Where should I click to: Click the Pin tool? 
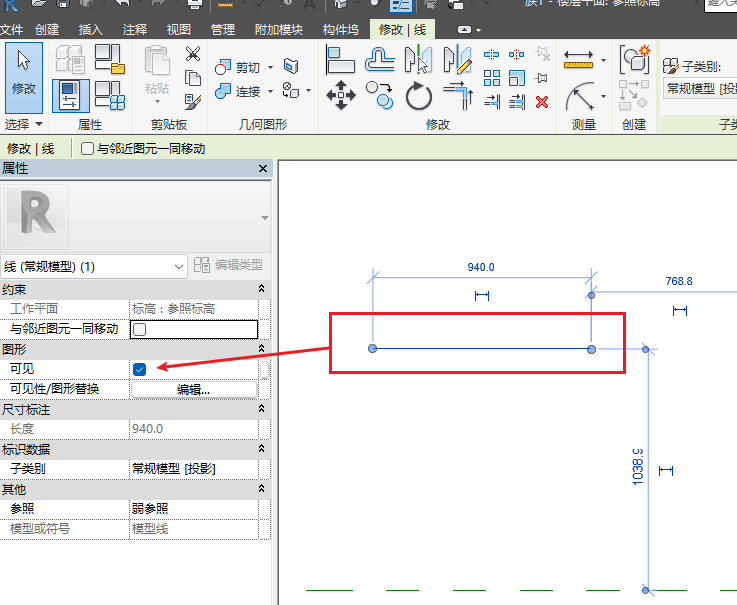pyautogui.click(x=541, y=78)
